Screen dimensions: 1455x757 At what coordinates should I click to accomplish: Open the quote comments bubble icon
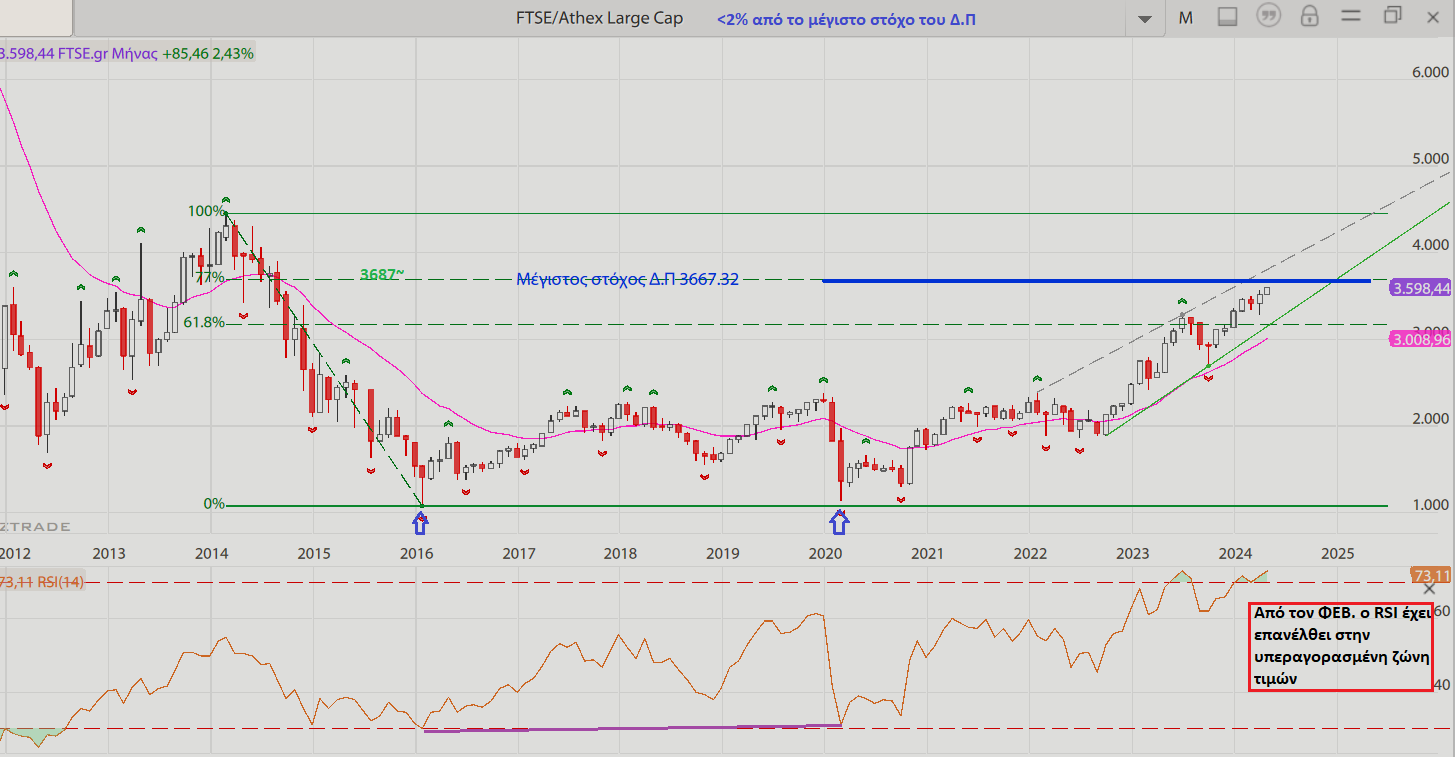coord(1269,16)
